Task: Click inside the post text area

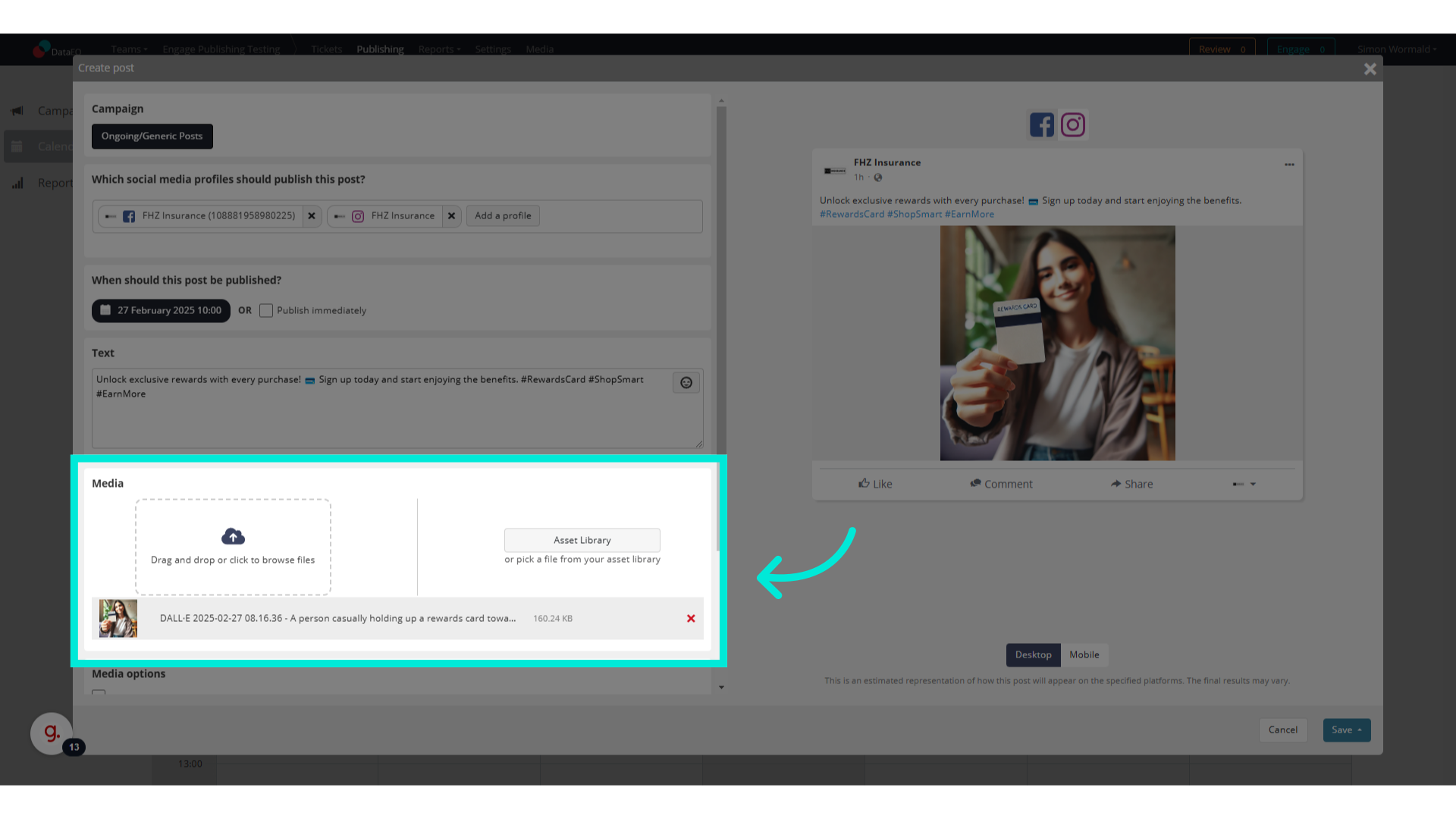Action: pyautogui.click(x=379, y=417)
